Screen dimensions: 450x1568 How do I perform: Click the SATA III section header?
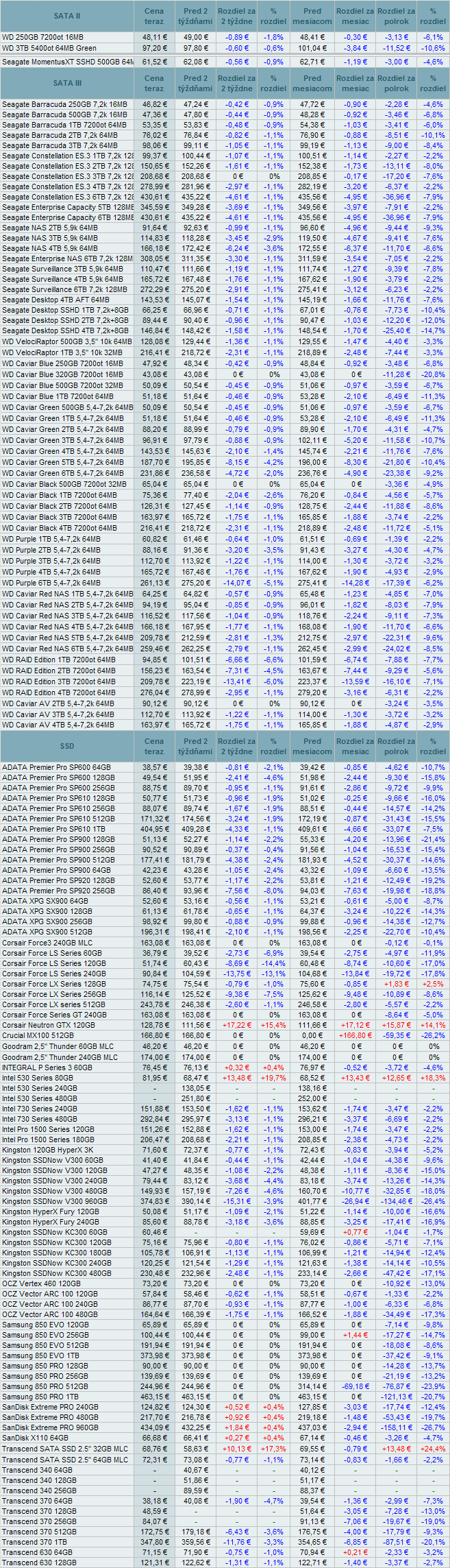(67, 83)
